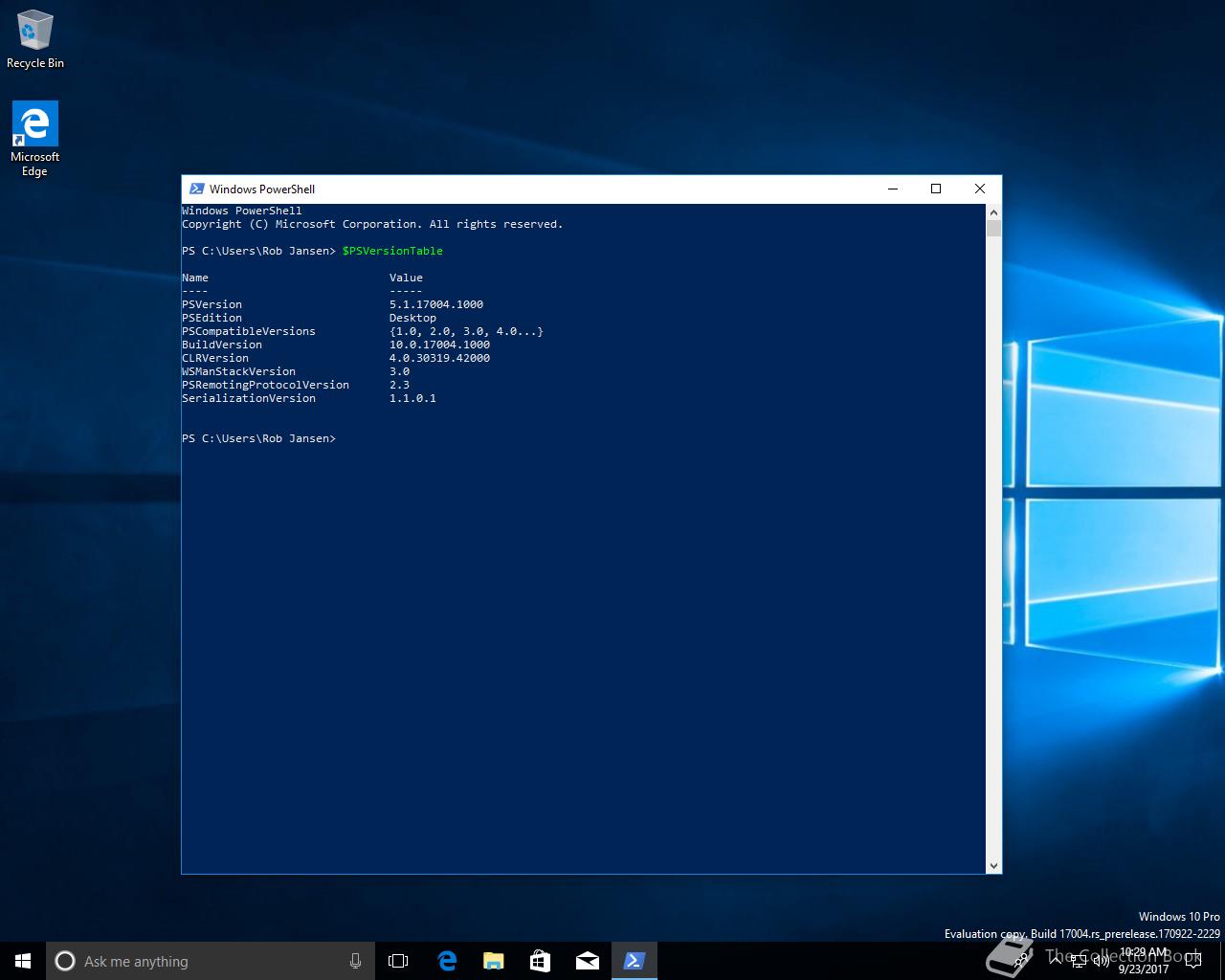Open File Explorer from the taskbar
Viewport: 1225px width, 980px height.
[493, 961]
